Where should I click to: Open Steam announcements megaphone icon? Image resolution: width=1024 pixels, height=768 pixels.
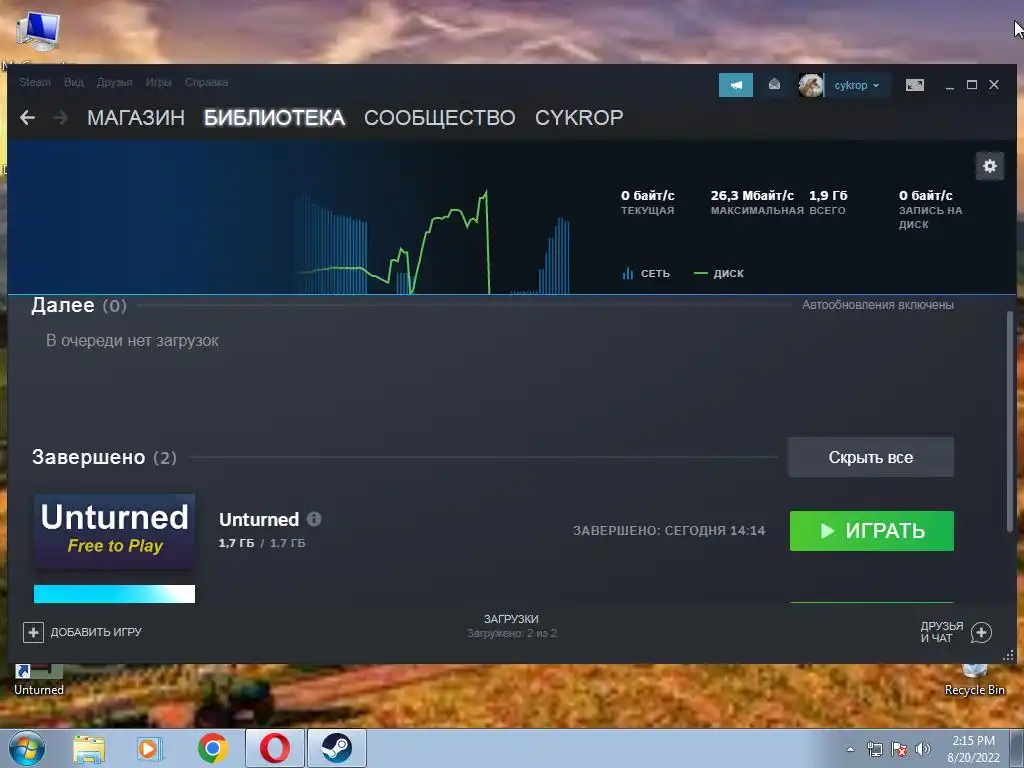[x=735, y=85]
